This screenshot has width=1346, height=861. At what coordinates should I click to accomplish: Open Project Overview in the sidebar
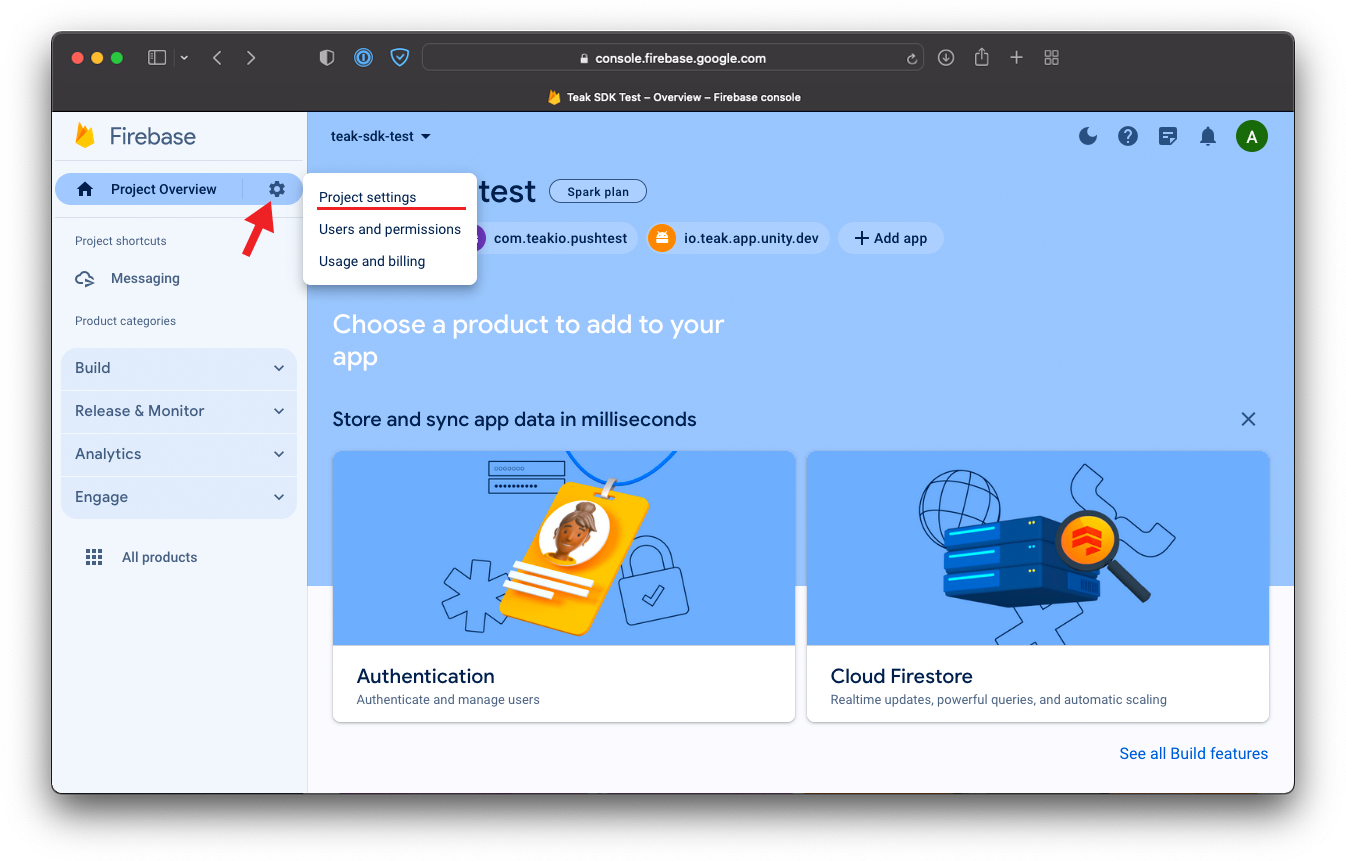(x=164, y=189)
